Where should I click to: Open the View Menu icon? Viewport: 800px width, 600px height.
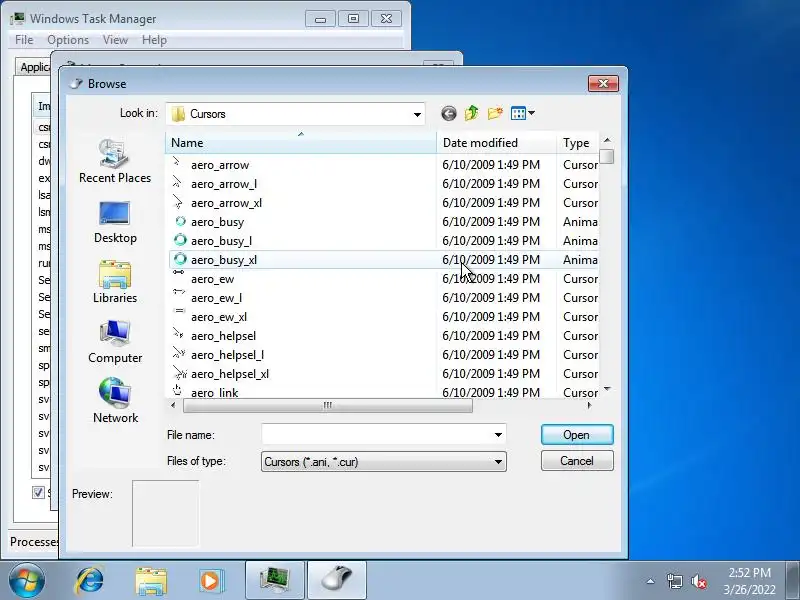click(523, 113)
